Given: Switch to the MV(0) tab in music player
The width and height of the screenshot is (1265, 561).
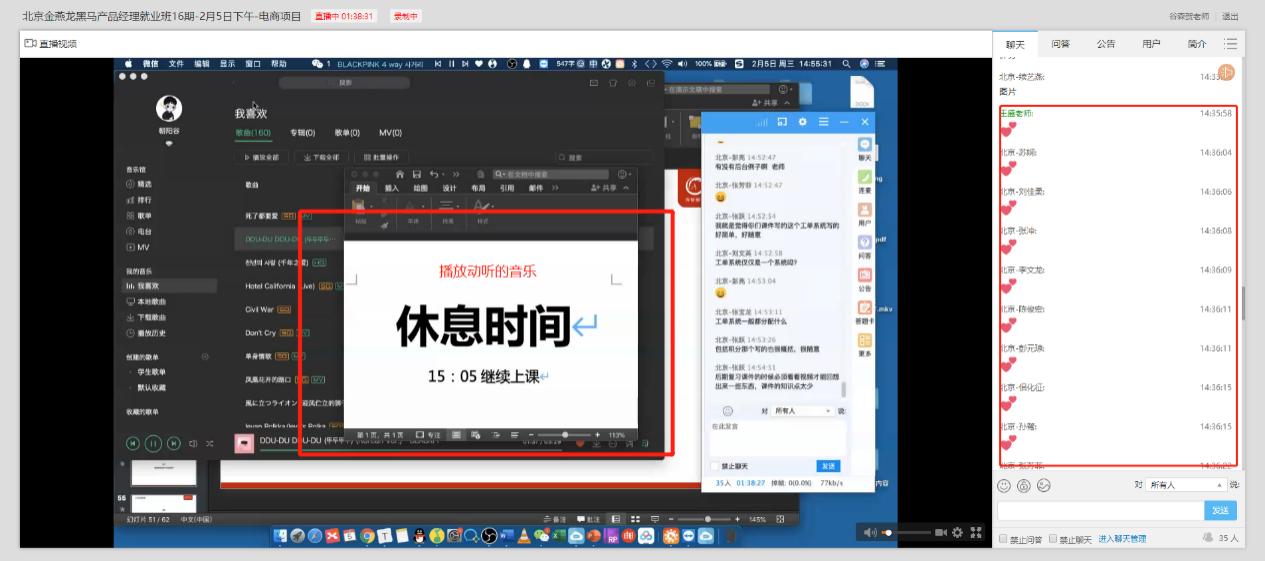Looking at the screenshot, I should (390, 132).
